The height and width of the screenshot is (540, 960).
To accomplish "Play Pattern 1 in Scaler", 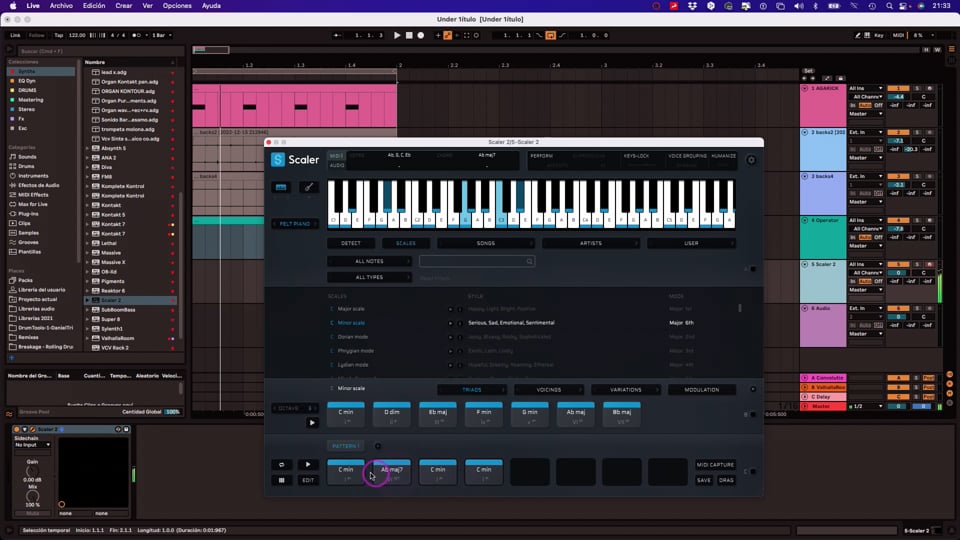I will (x=308, y=465).
